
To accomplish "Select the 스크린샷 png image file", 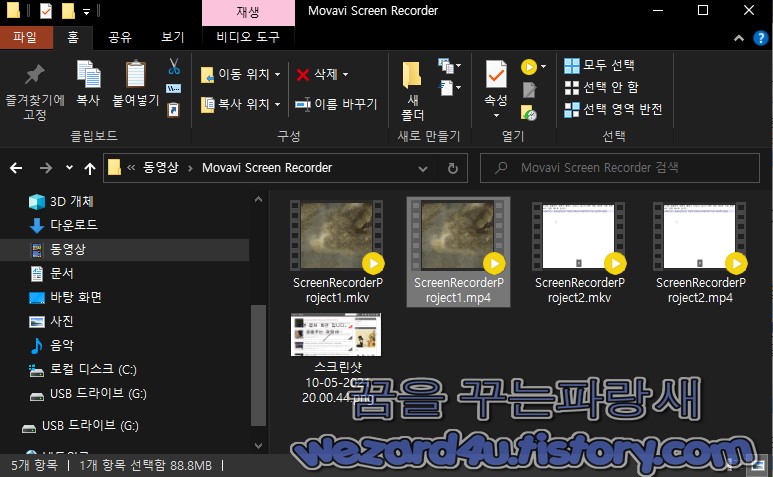I will point(337,359).
